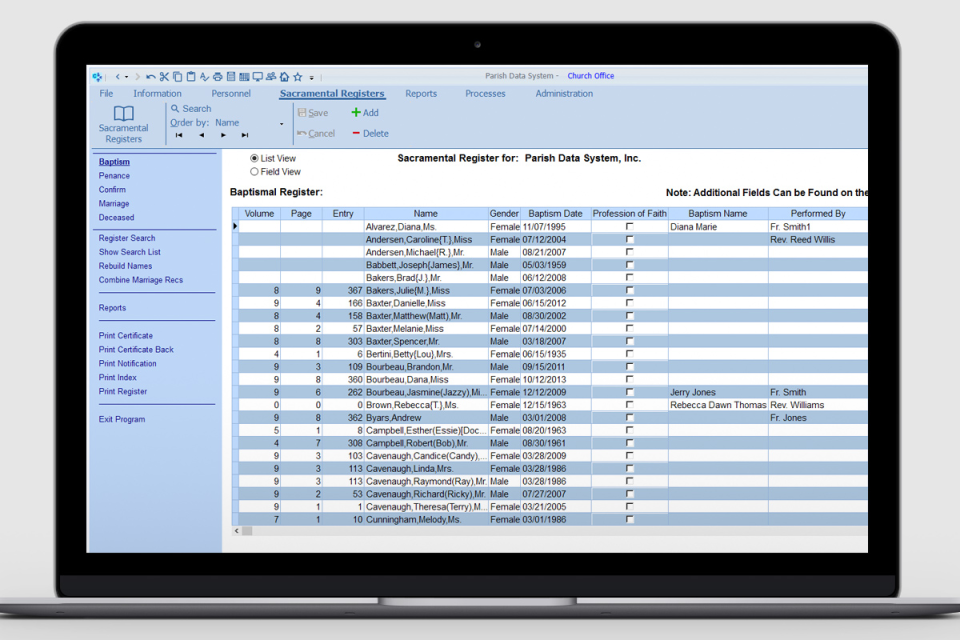960x640 pixels.
Task: Select Marriage register in sidebar
Action: 114,203
